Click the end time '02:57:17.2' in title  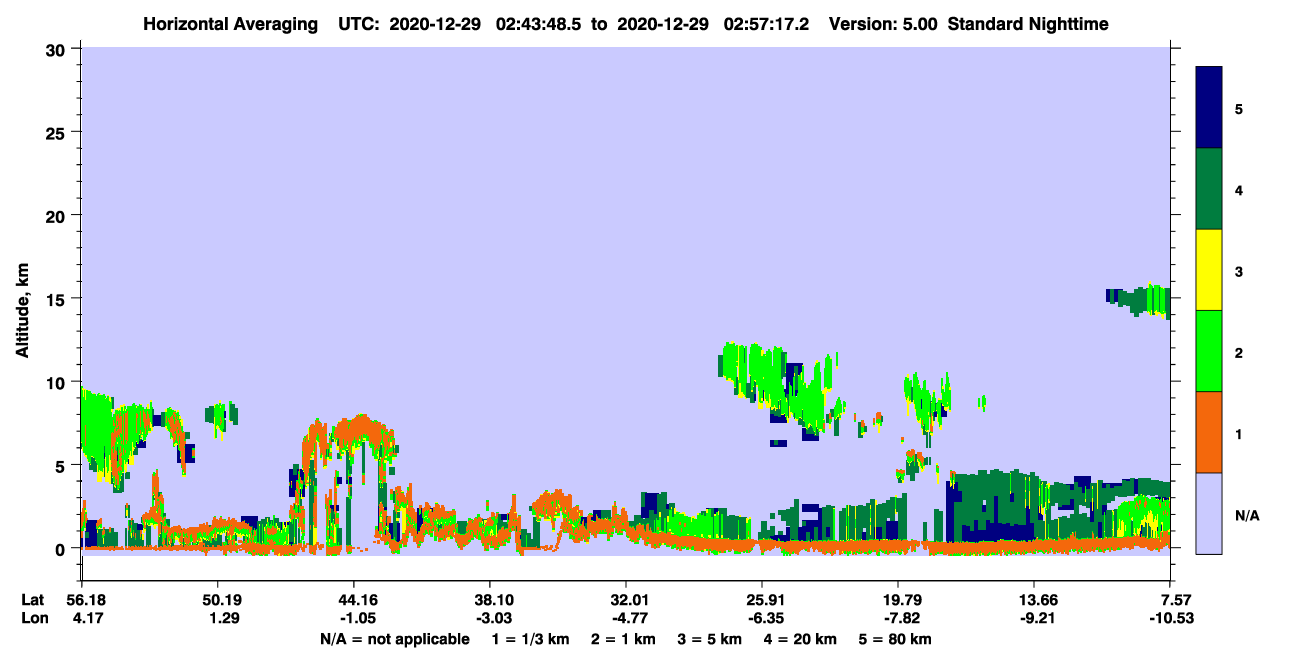point(766,23)
